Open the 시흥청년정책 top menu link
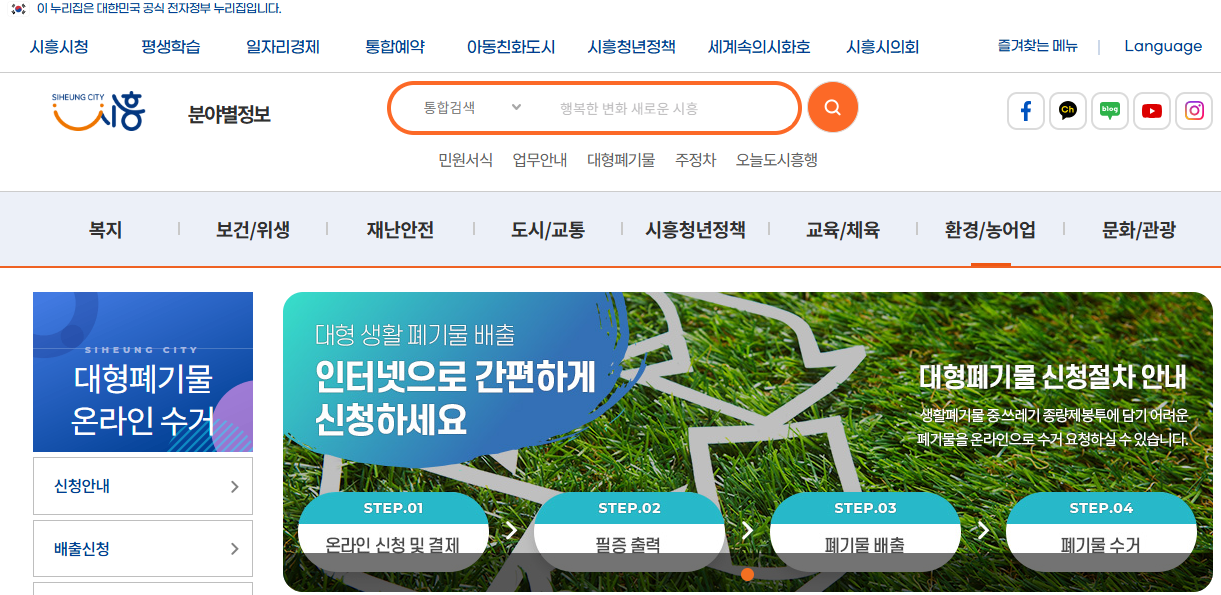This screenshot has height=595, width=1221. (632, 47)
